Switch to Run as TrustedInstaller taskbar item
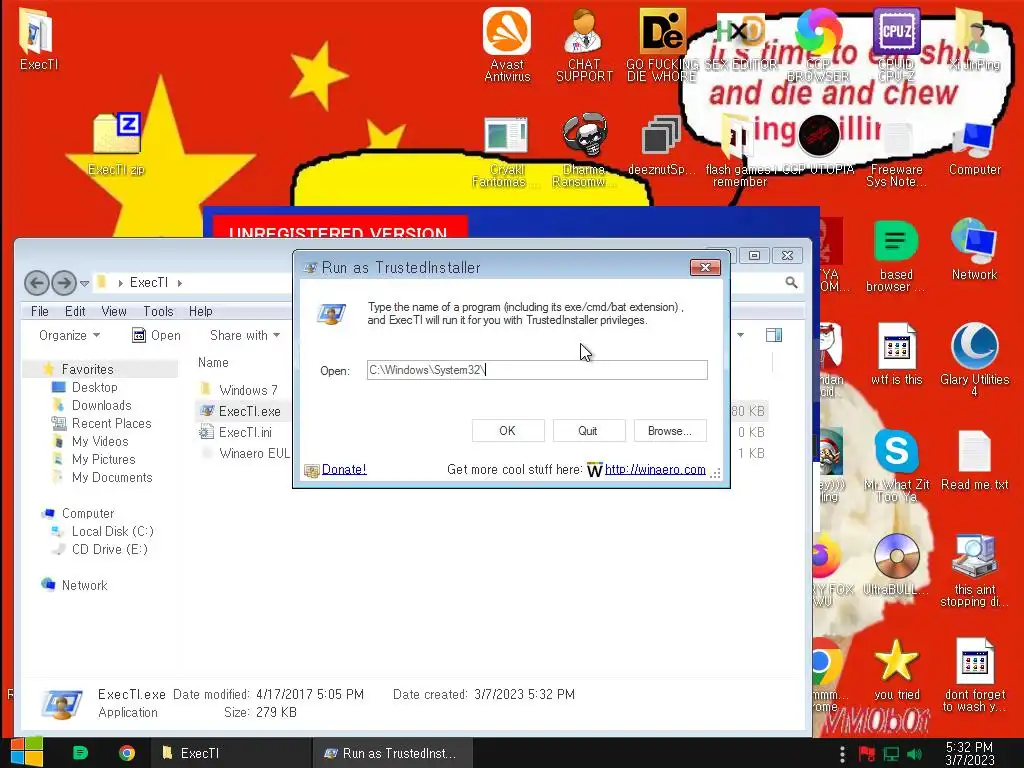This screenshot has width=1024, height=768. pos(391,753)
